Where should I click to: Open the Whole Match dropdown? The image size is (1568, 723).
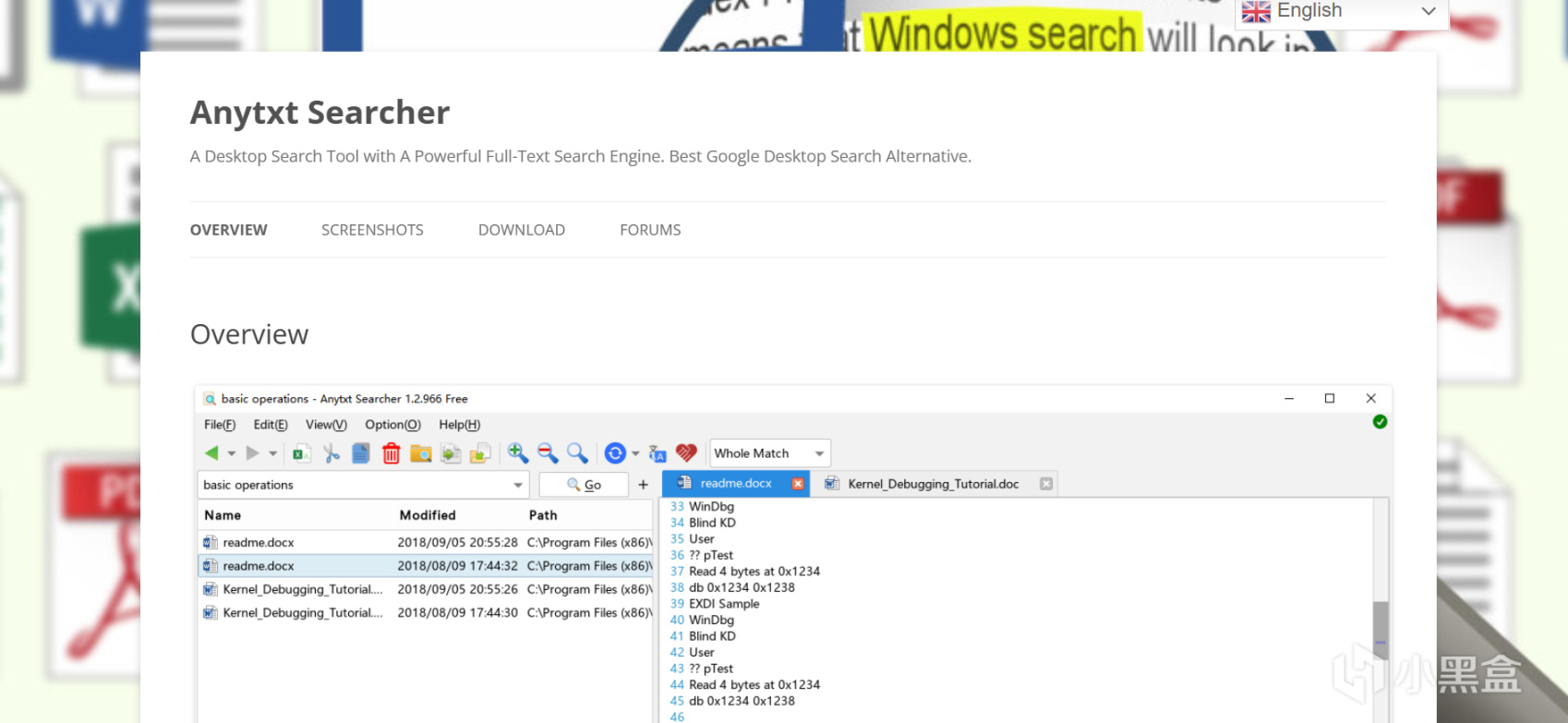tap(770, 453)
